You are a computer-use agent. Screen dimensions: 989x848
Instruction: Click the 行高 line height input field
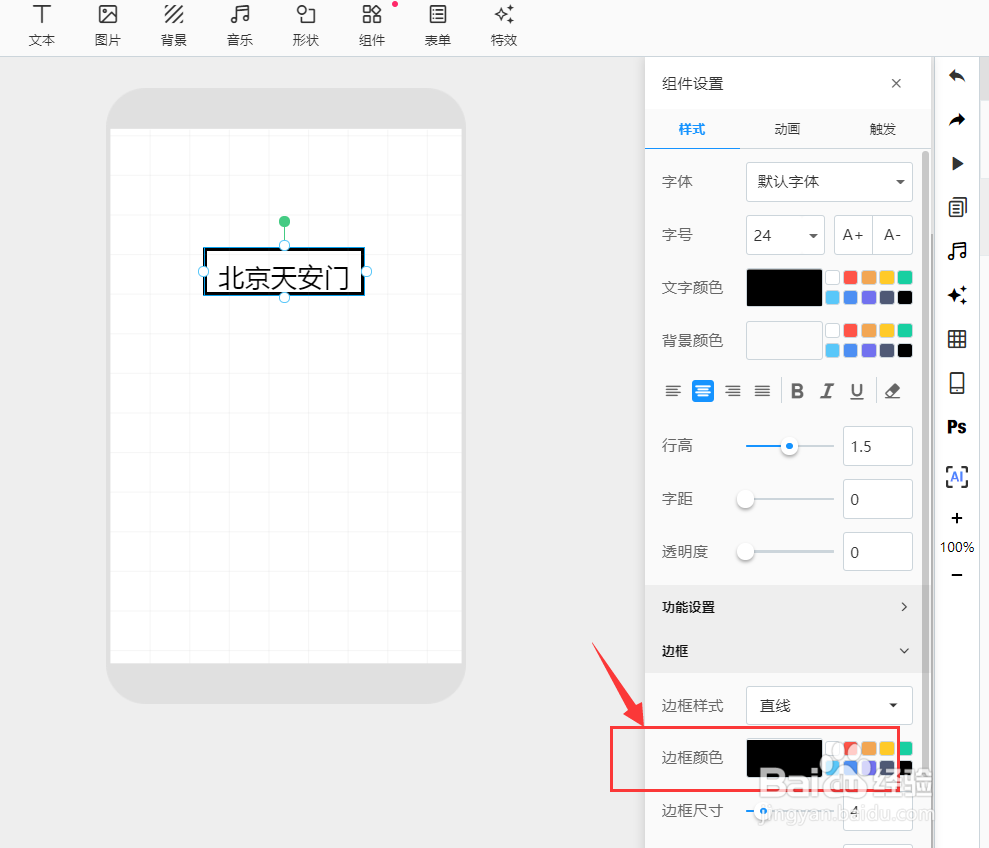[877, 446]
